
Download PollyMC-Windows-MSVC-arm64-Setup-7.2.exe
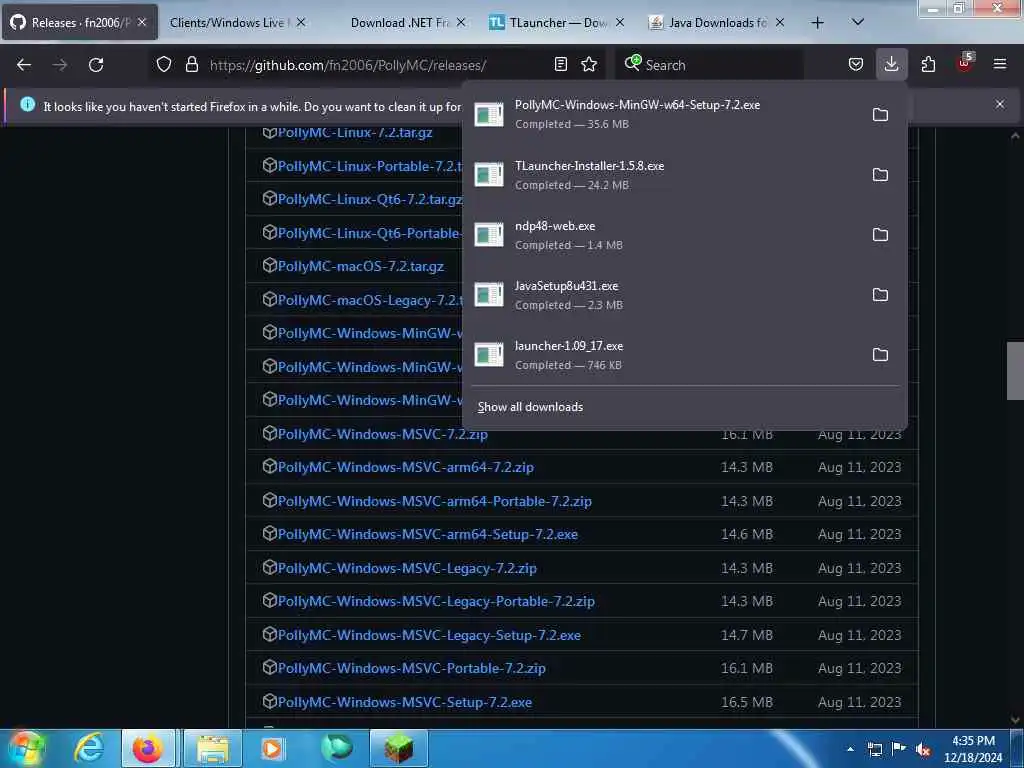(428, 534)
